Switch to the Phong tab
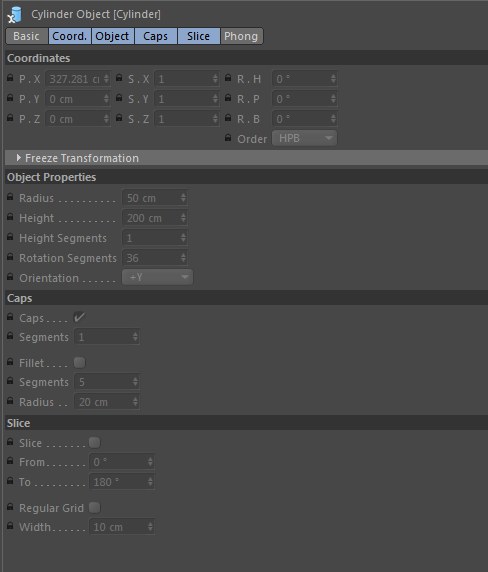488x572 pixels. point(241,36)
